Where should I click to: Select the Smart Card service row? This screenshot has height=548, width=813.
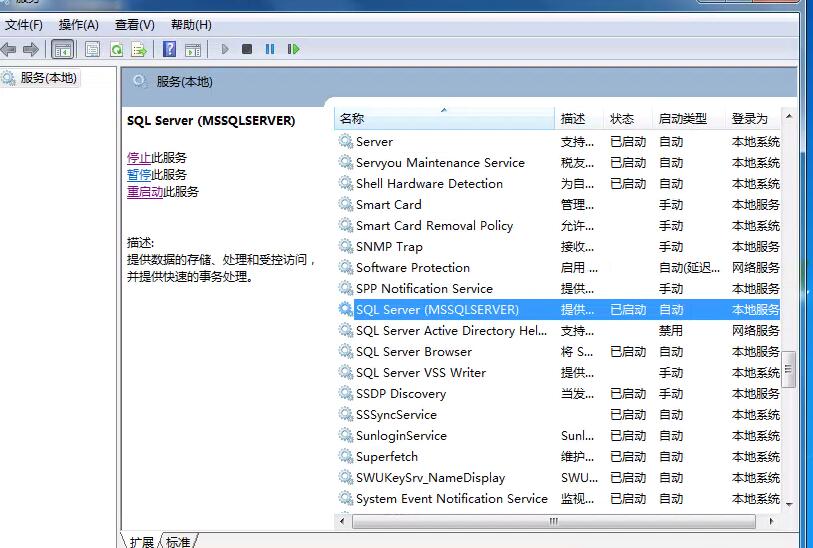[558, 205]
